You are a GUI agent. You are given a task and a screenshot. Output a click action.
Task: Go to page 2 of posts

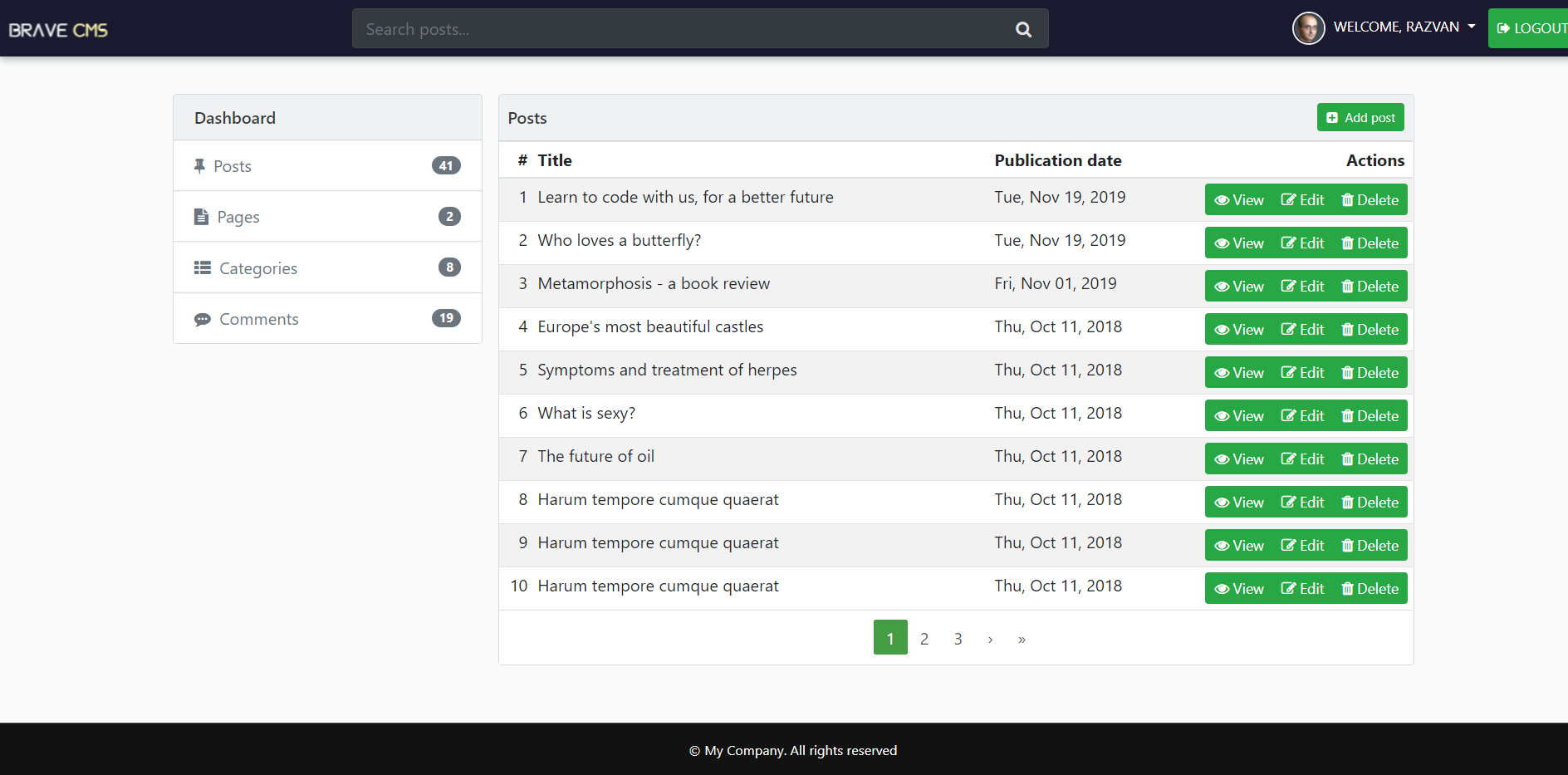click(924, 638)
